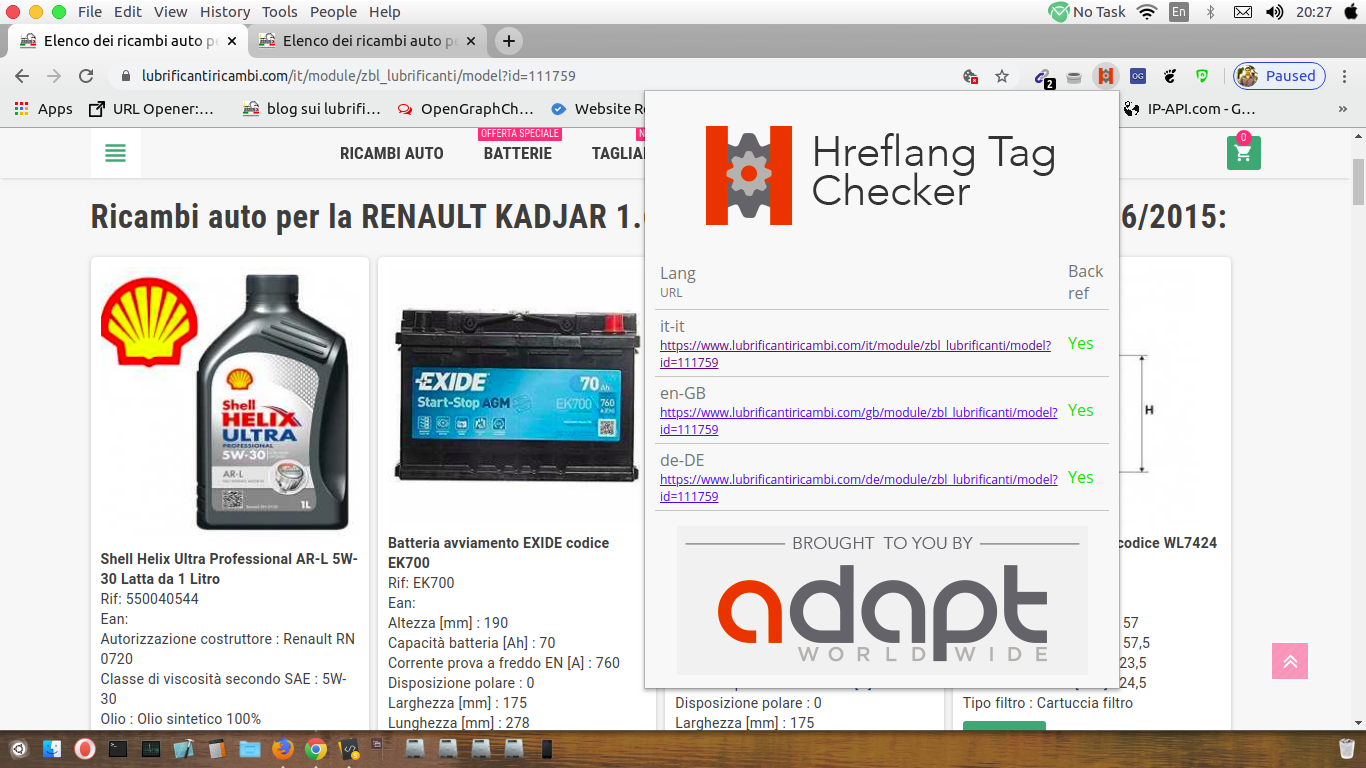
Task: Open the green shield VPN extension
Action: (1202, 76)
